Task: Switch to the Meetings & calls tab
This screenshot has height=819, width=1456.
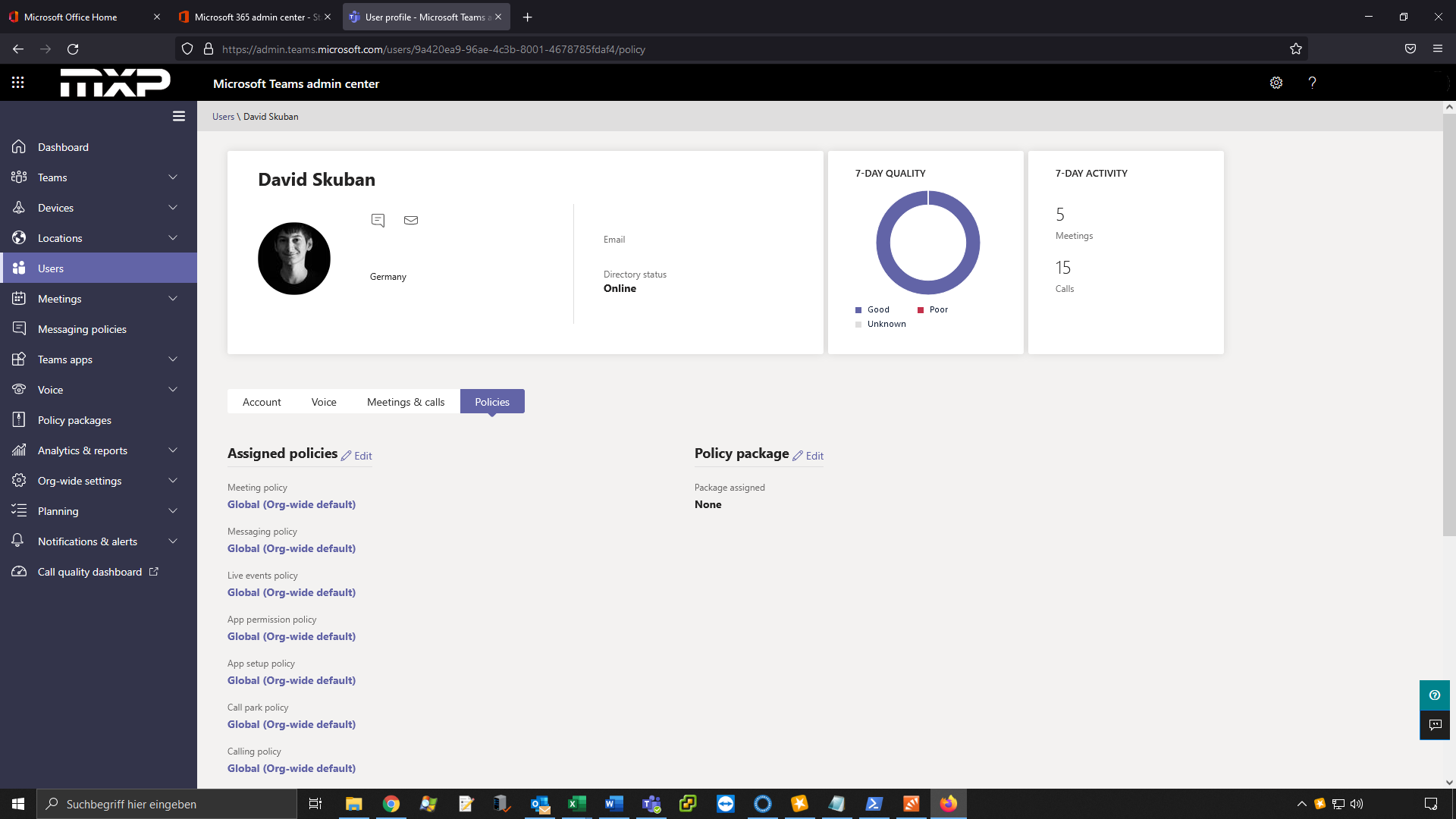Action: pos(406,402)
